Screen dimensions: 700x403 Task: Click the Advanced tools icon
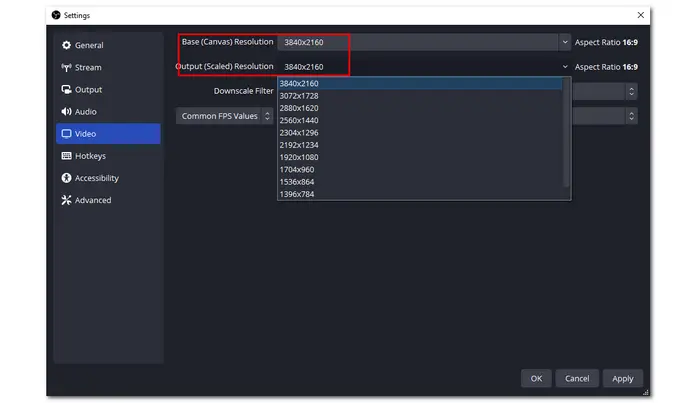[x=66, y=200]
